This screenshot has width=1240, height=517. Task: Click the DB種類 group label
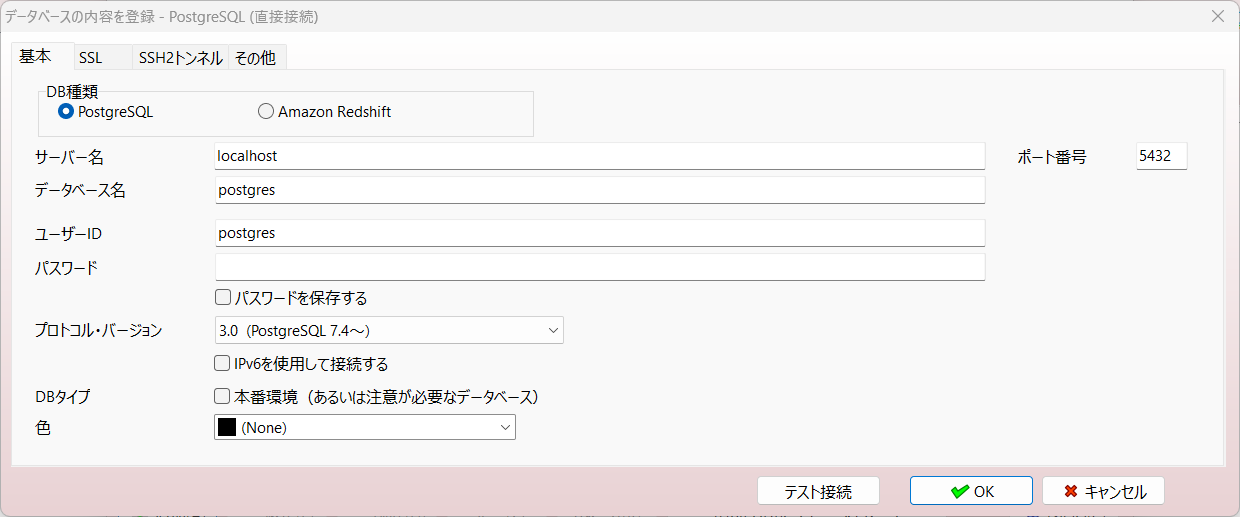point(72,92)
